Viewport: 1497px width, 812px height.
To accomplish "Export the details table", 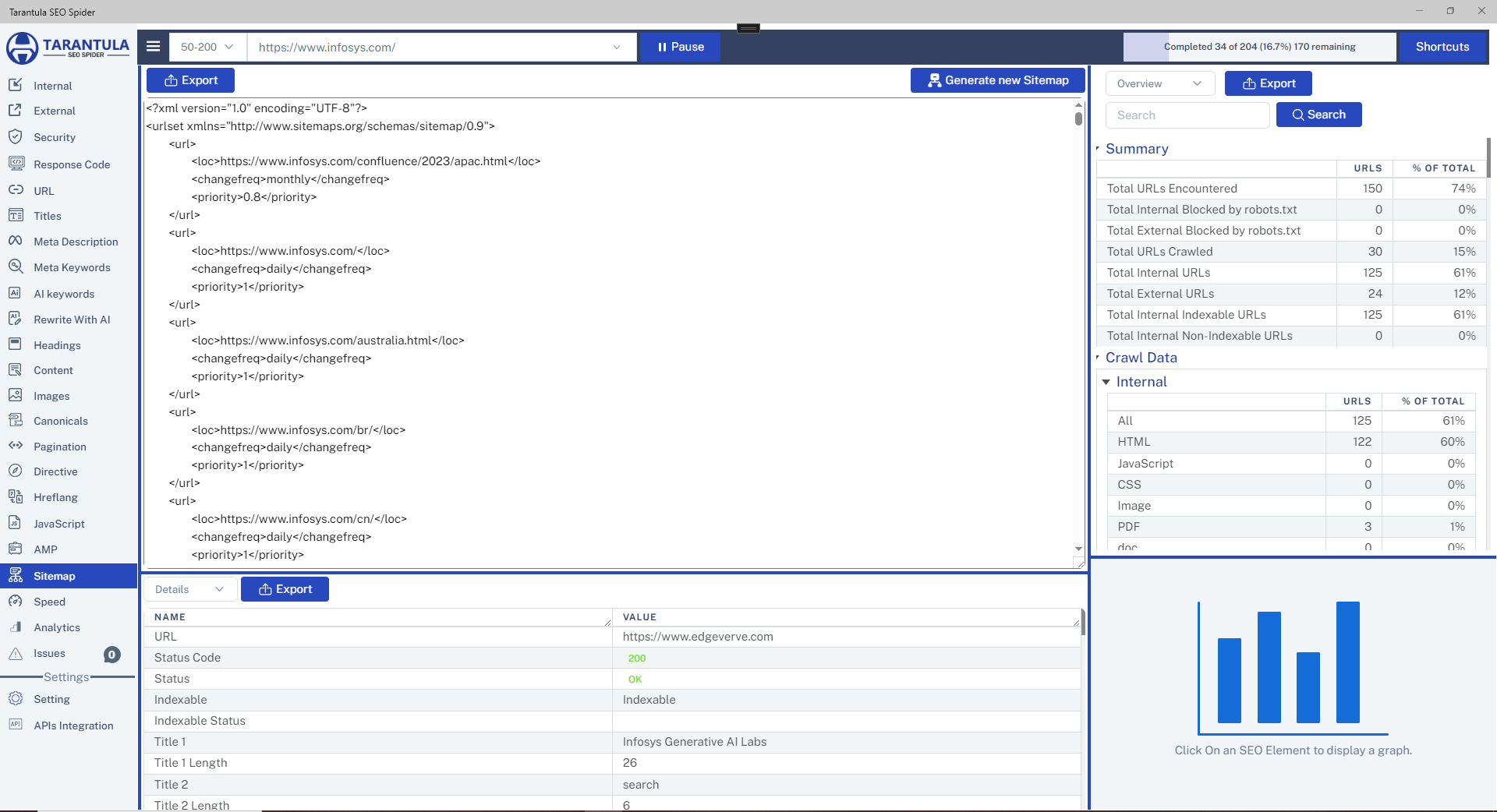I will click(285, 589).
